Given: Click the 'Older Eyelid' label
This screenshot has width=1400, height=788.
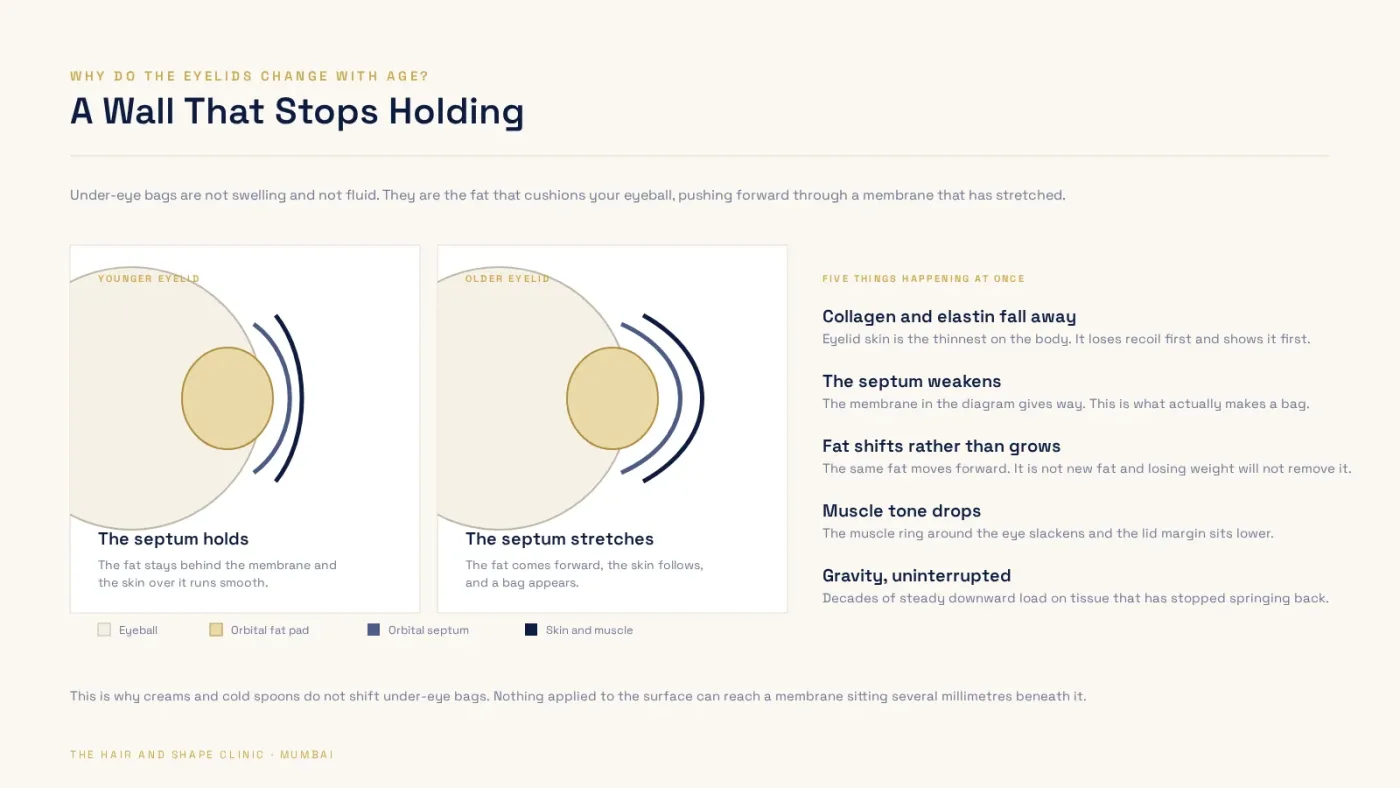Looking at the screenshot, I should pyautogui.click(x=507, y=279).
